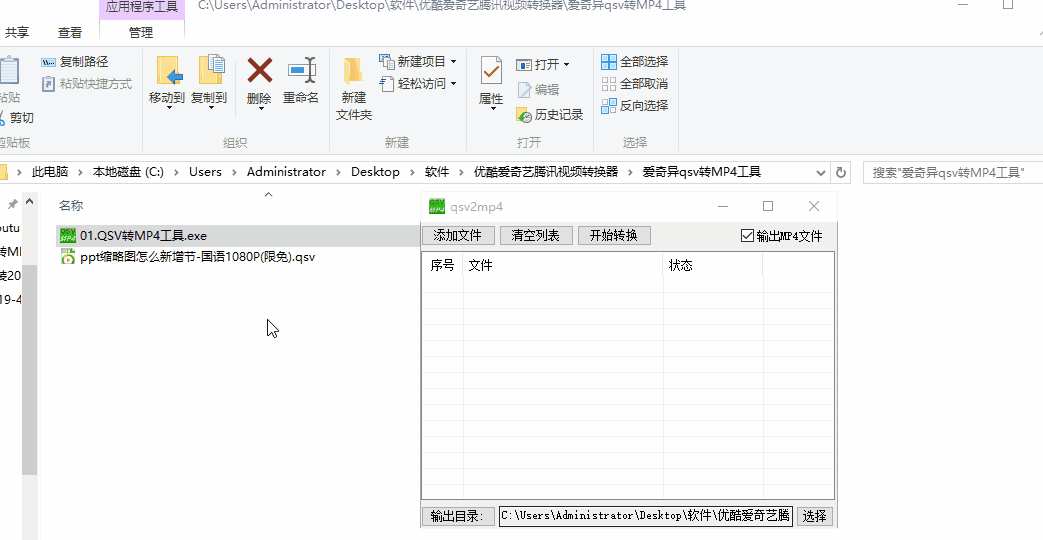This screenshot has height=540, width=1043.
Task: Select the 01.QSV转MP4工具.exe file icon
Action: (x=68, y=235)
